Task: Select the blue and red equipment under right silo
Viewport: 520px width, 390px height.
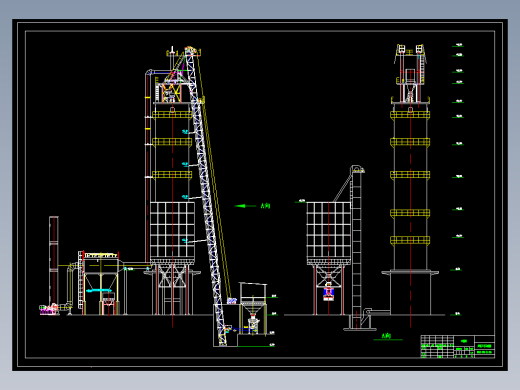Action: tap(328, 293)
